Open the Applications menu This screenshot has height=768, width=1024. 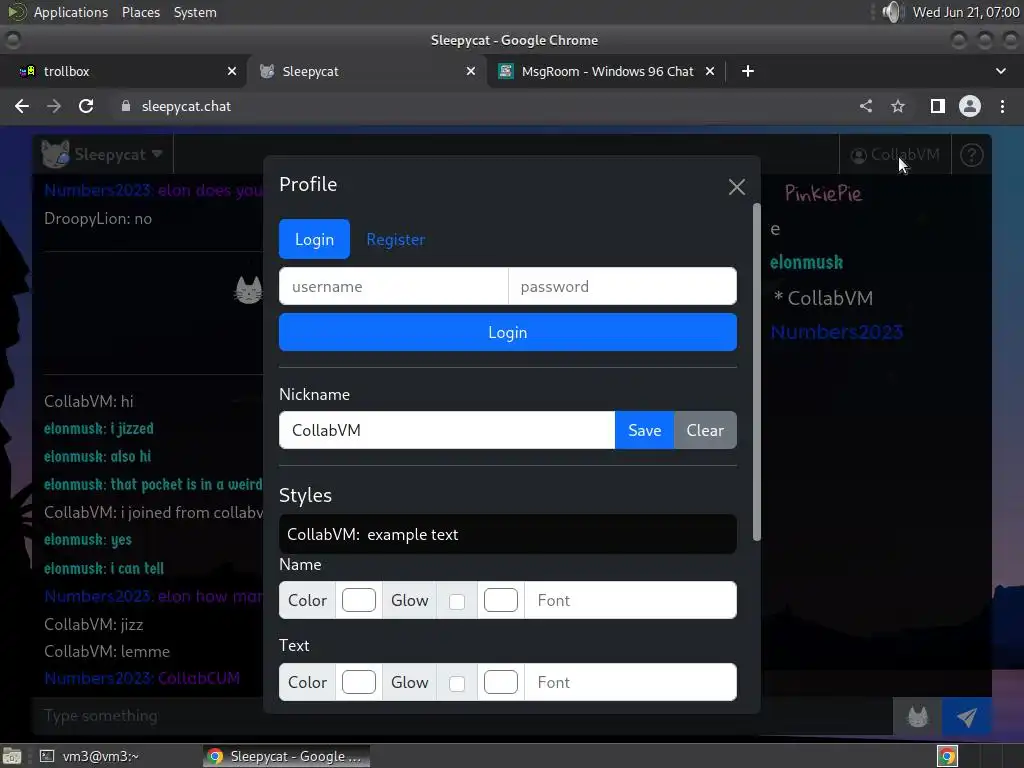coord(71,12)
